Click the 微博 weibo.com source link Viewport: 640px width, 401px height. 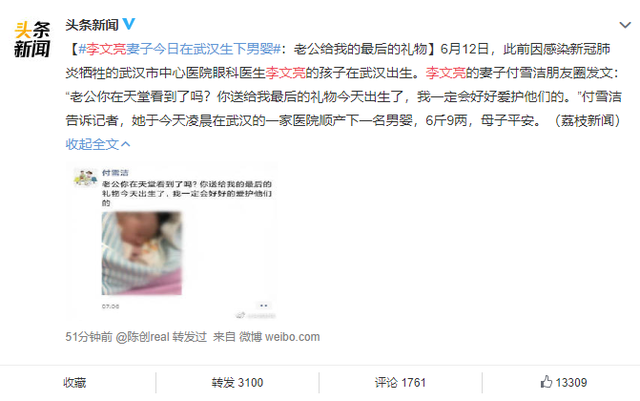279,337
